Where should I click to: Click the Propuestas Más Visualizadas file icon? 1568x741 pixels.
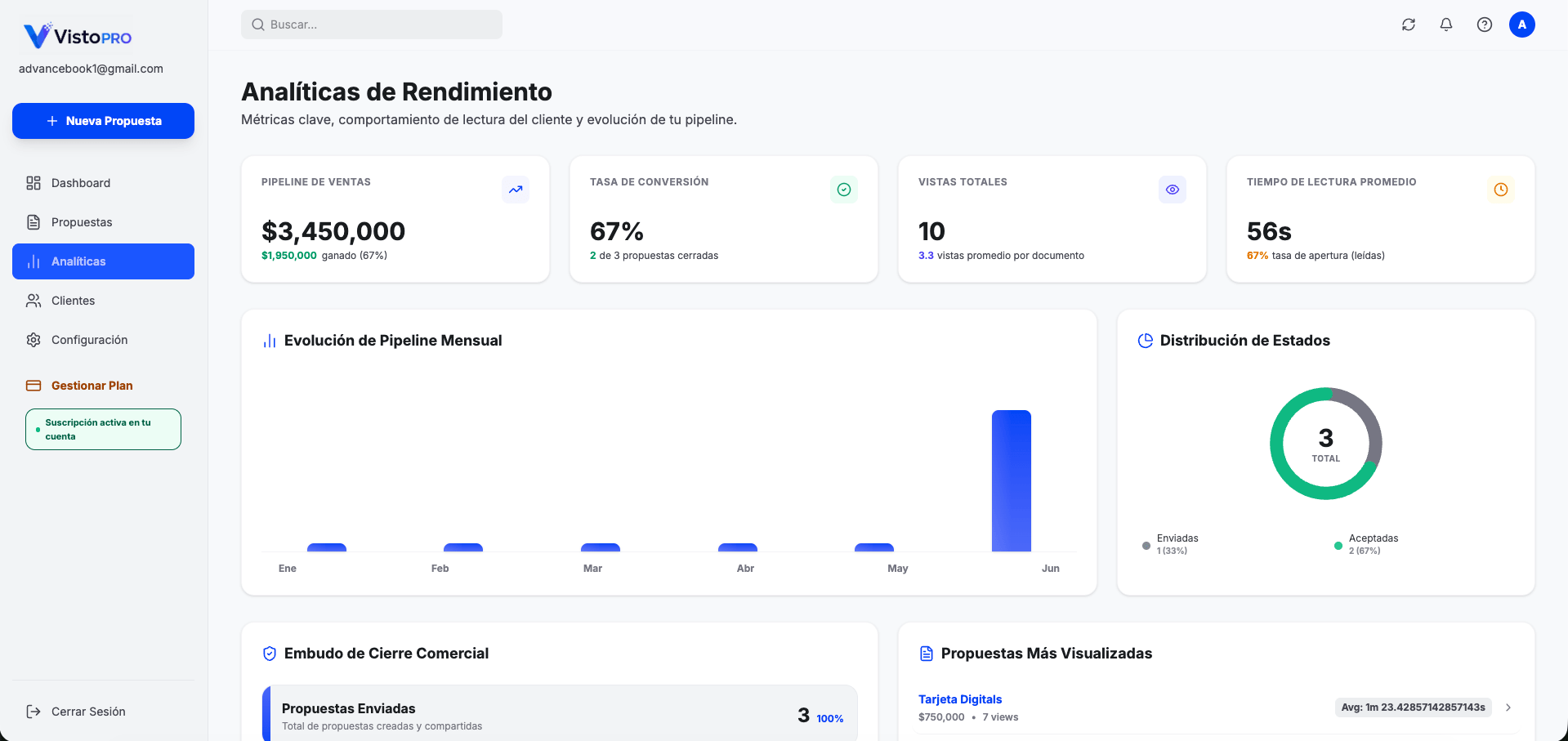tap(927, 654)
